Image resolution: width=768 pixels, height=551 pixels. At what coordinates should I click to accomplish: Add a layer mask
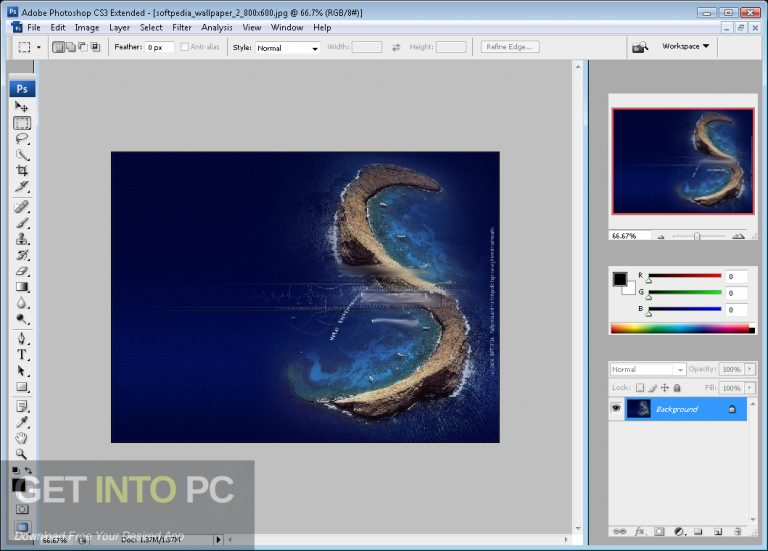click(x=659, y=531)
